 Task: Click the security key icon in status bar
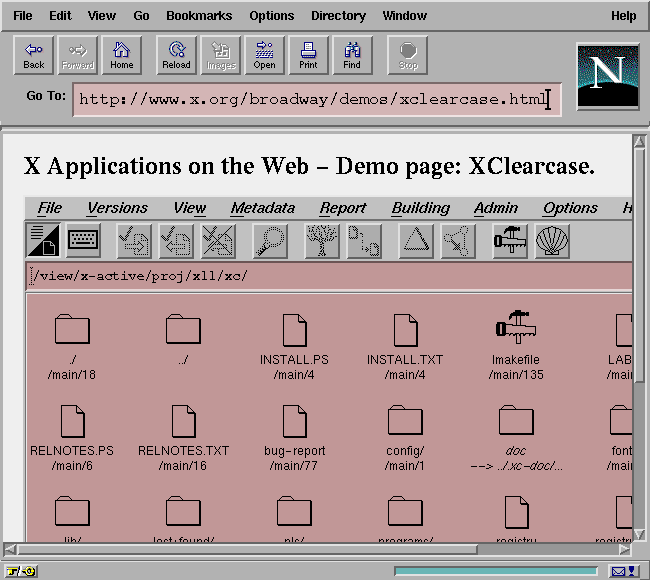20,571
